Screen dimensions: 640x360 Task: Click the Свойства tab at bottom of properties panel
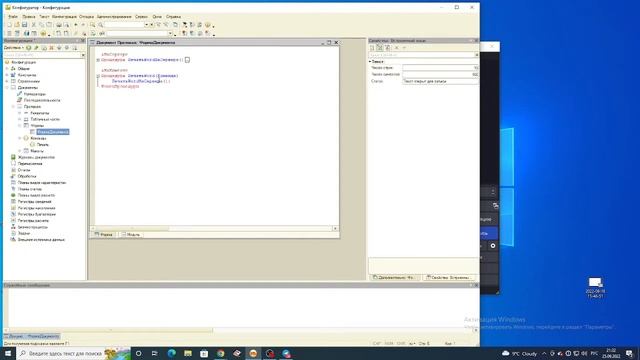[x=448, y=278]
